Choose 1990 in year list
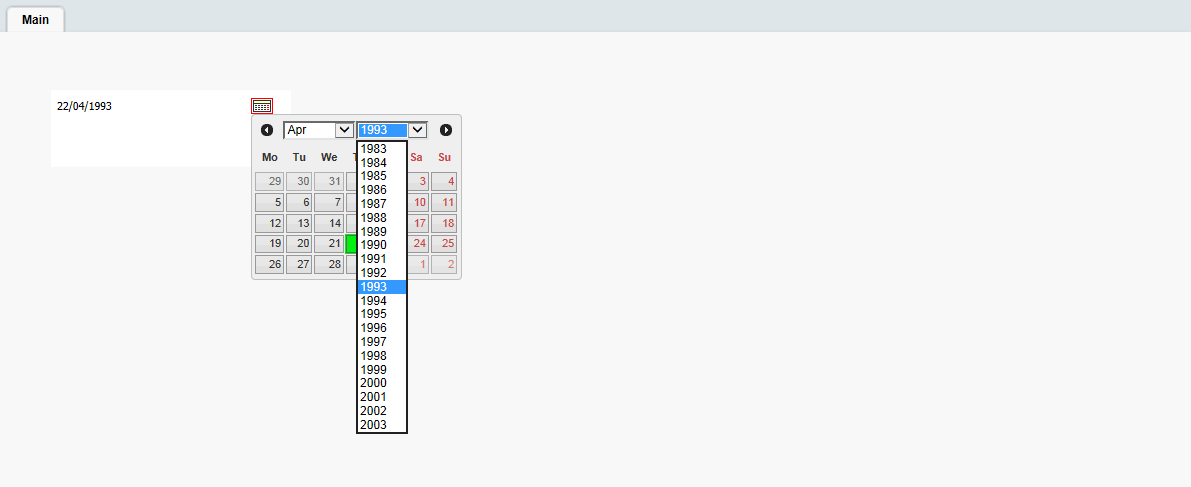Screen dimensions: 1191x487 pyautogui.click(x=382, y=245)
